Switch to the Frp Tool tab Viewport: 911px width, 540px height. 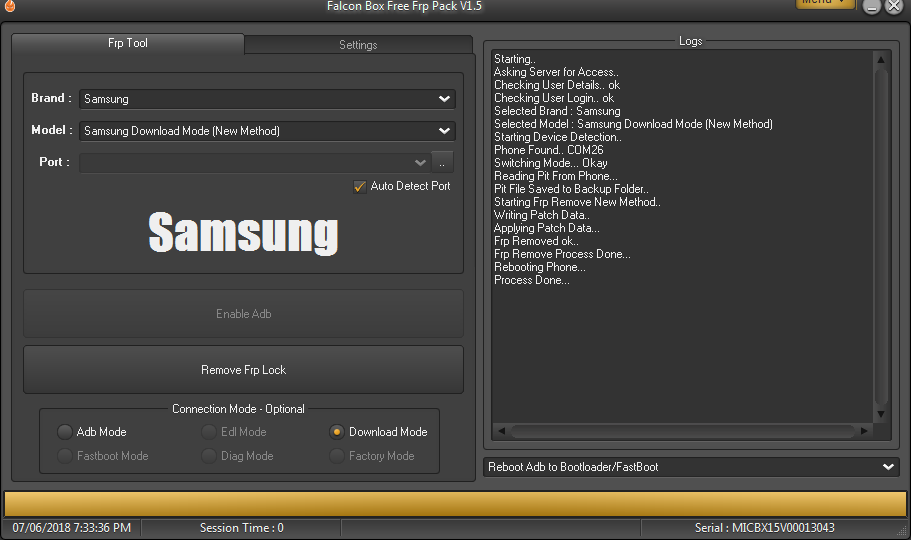[128, 43]
